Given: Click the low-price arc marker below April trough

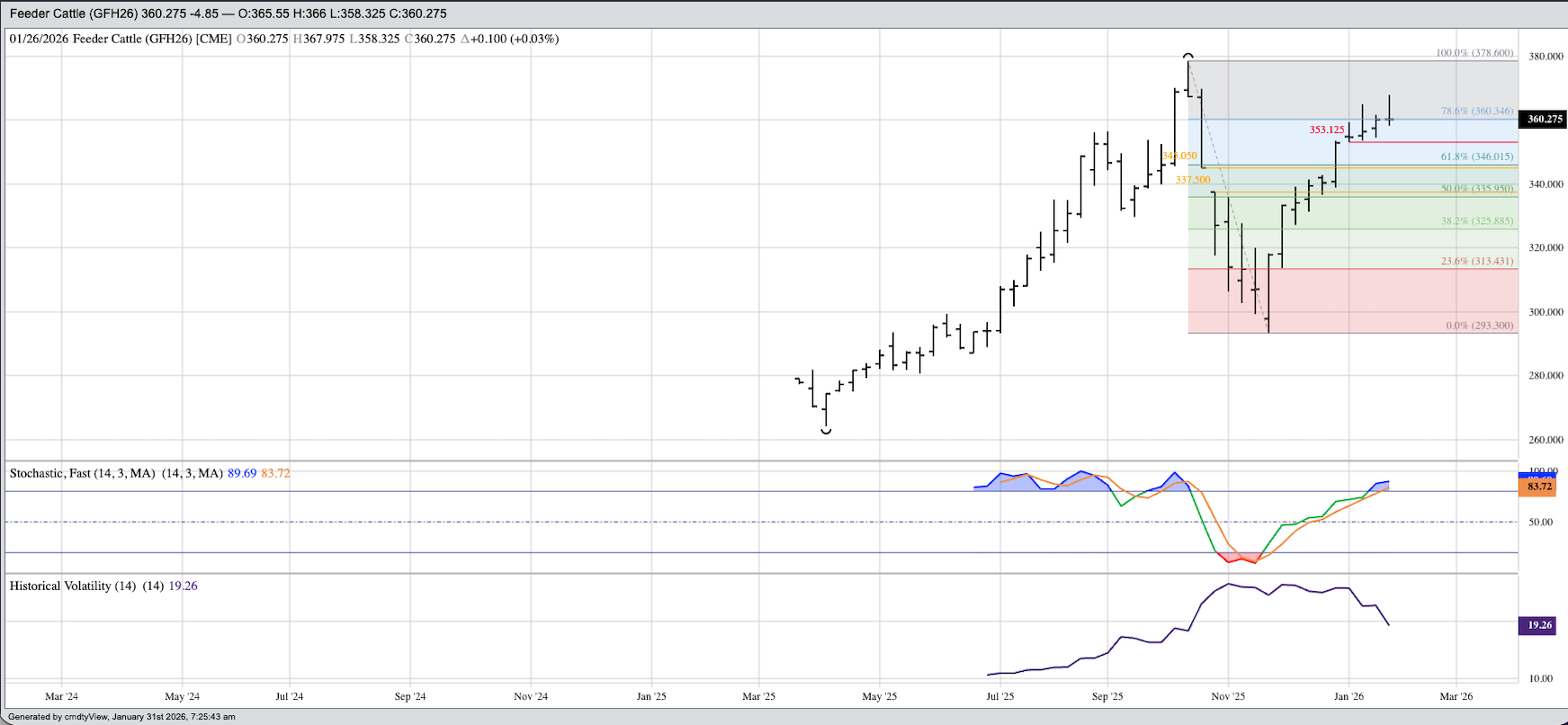Looking at the screenshot, I should [826, 432].
